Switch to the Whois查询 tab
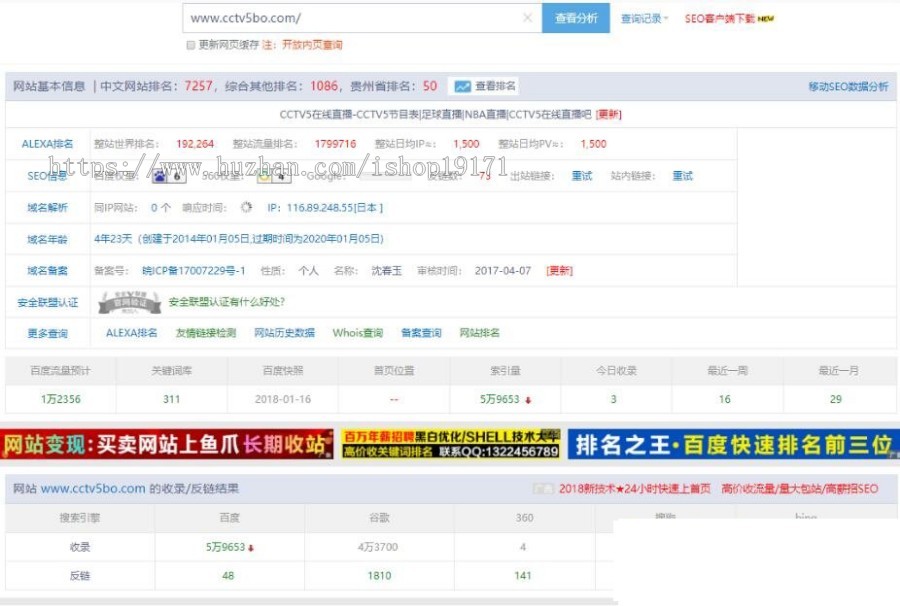 click(357, 333)
